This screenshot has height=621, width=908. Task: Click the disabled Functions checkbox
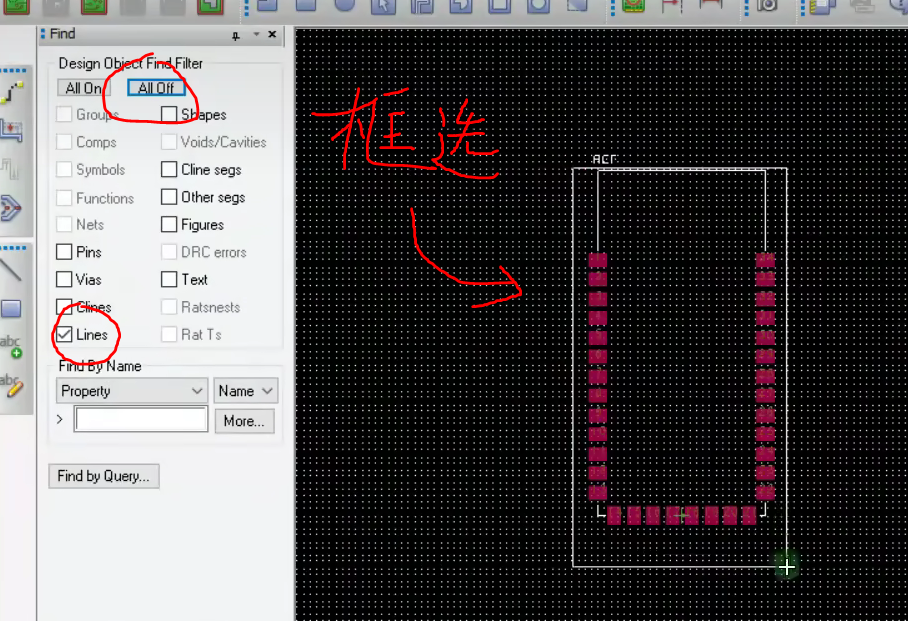(64, 198)
